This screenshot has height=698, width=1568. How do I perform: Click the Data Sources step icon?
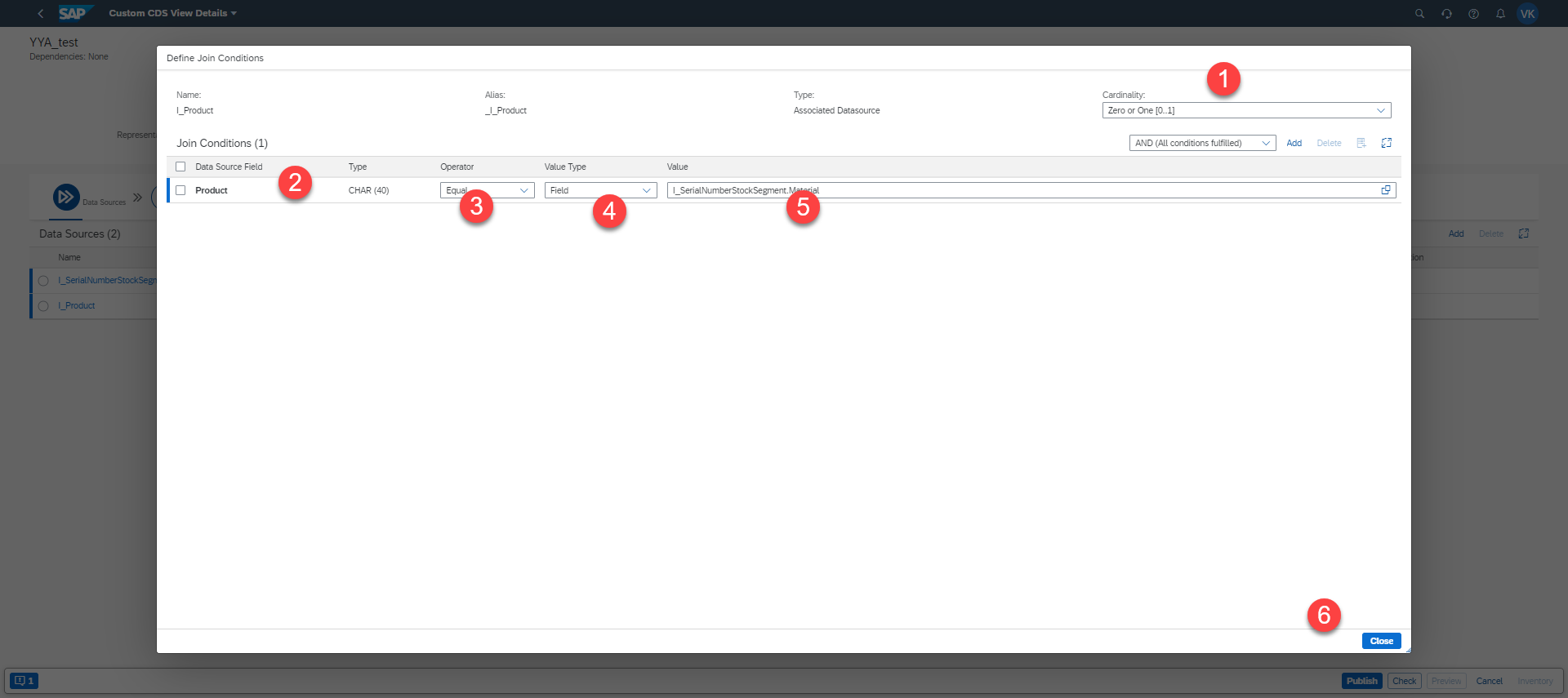click(x=66, y=197)
